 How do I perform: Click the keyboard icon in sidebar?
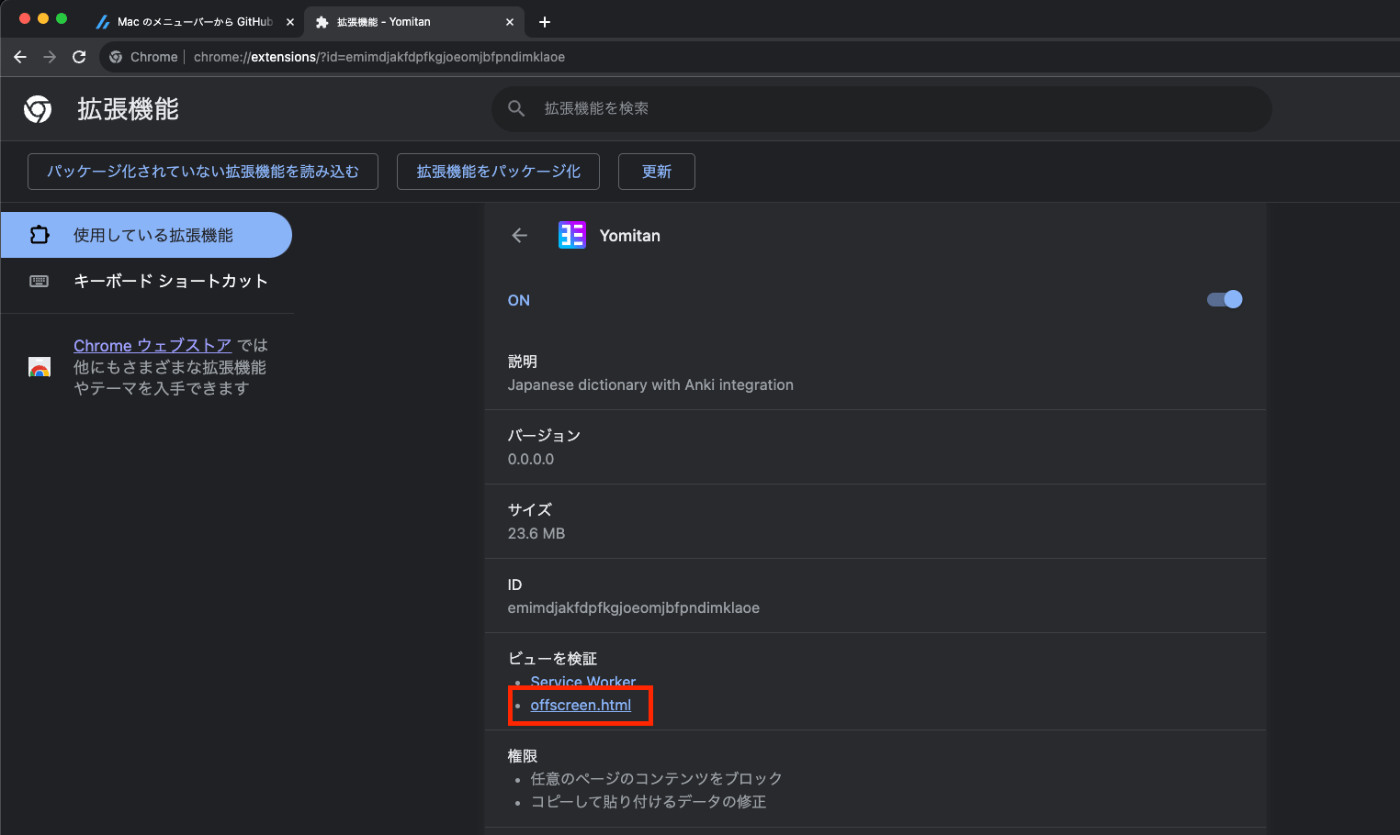39,281
